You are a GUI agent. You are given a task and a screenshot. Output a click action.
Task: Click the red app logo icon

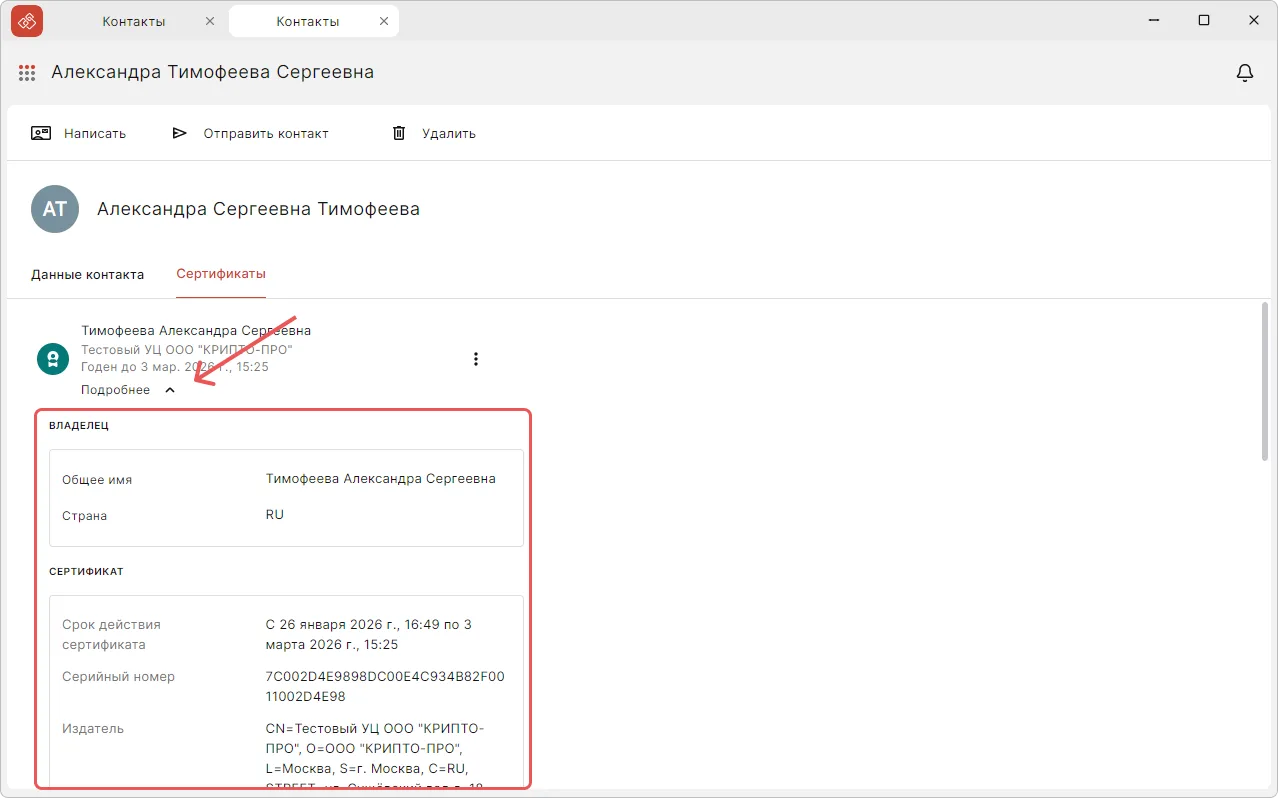[27, 21]
